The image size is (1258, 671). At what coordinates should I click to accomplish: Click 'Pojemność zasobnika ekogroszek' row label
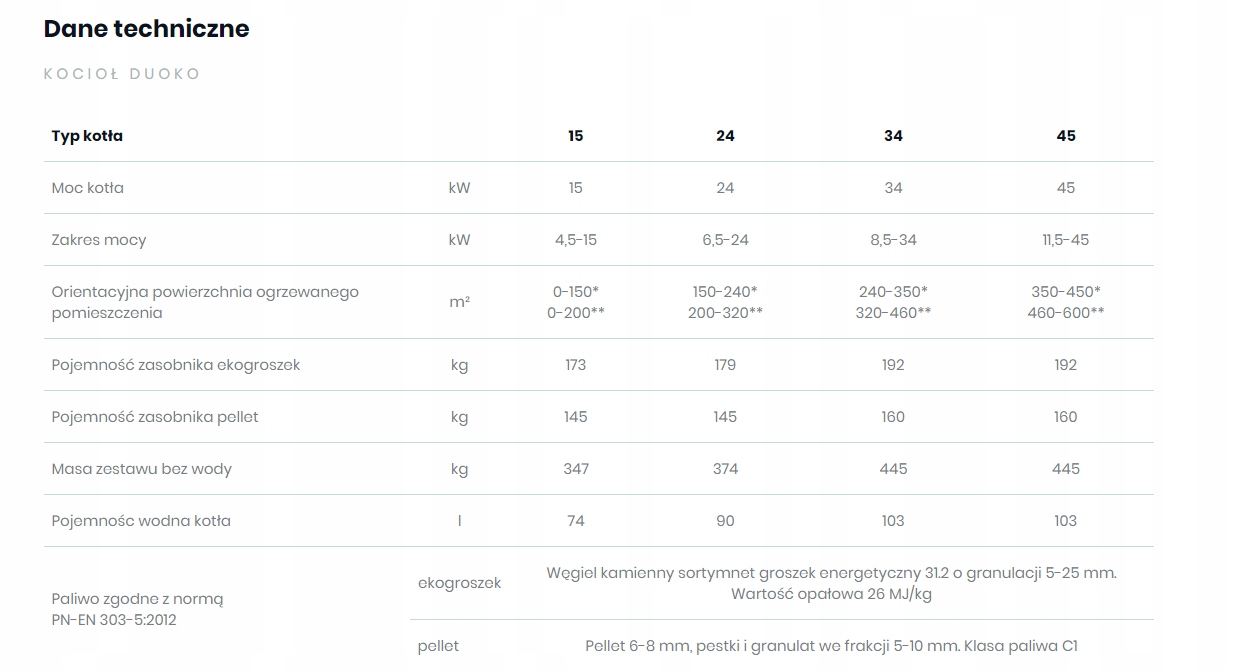(176, 365)
